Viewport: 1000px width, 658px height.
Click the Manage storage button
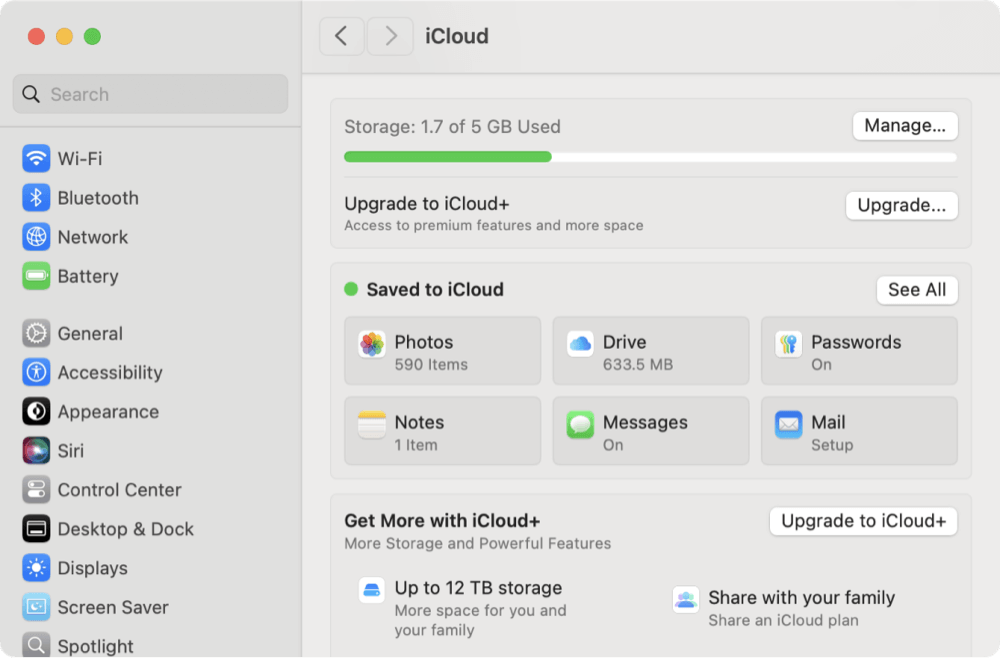(x=904, y=126)
